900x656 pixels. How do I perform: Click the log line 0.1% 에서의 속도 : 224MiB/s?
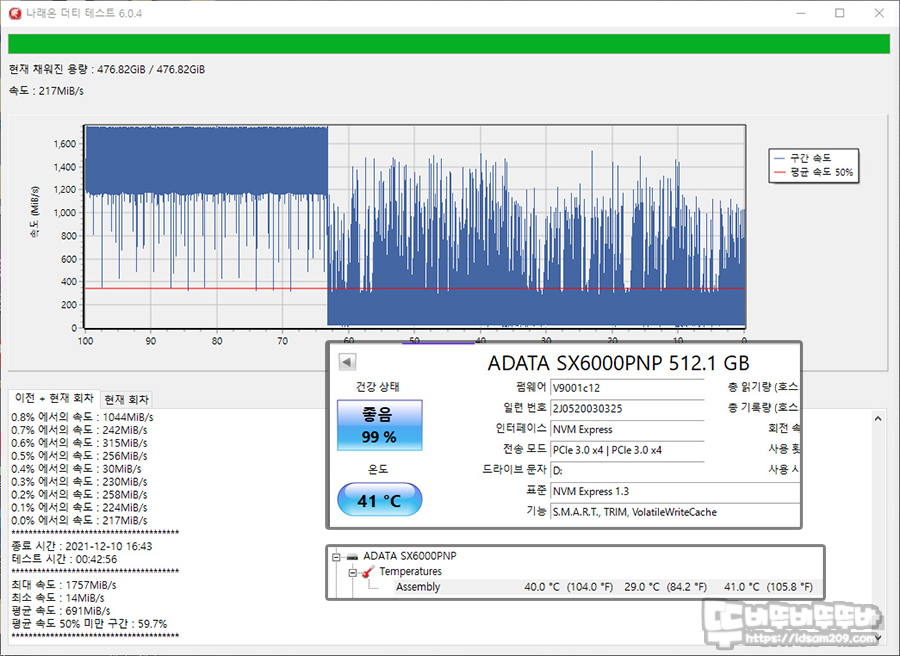point(79,507)
